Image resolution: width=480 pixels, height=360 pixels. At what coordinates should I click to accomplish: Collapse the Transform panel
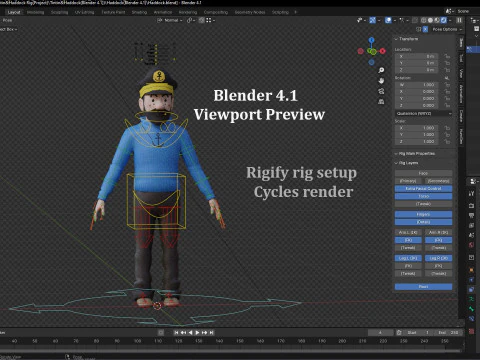[407, 39]
